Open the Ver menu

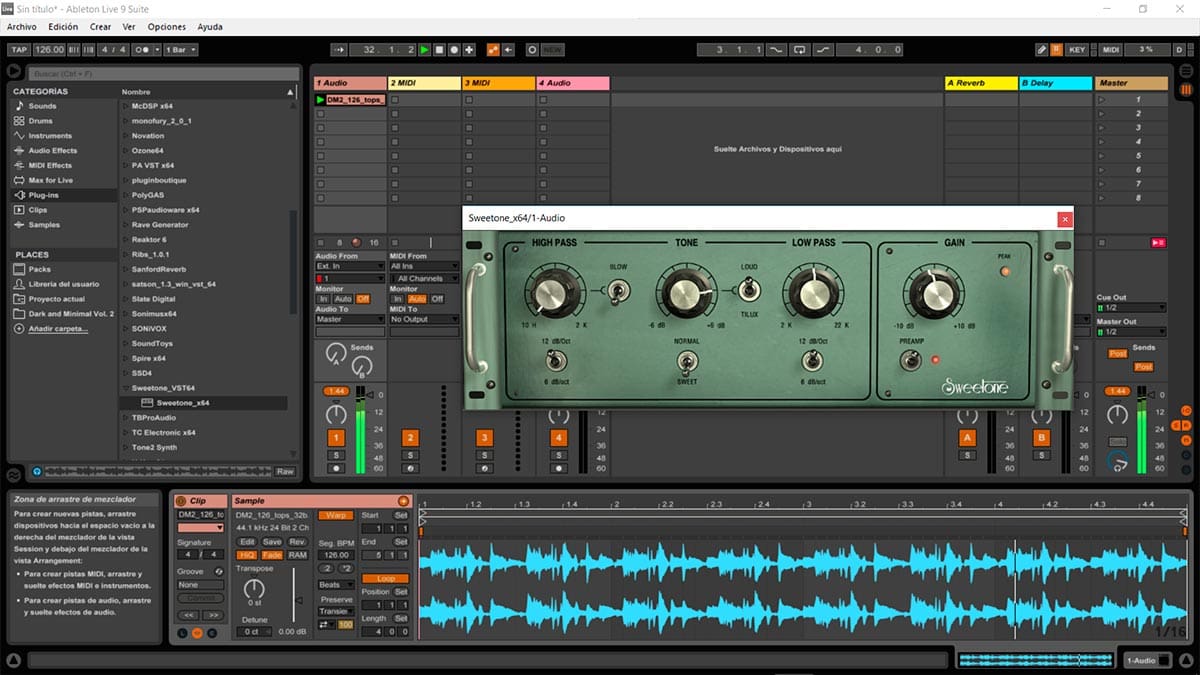(129, 27)
